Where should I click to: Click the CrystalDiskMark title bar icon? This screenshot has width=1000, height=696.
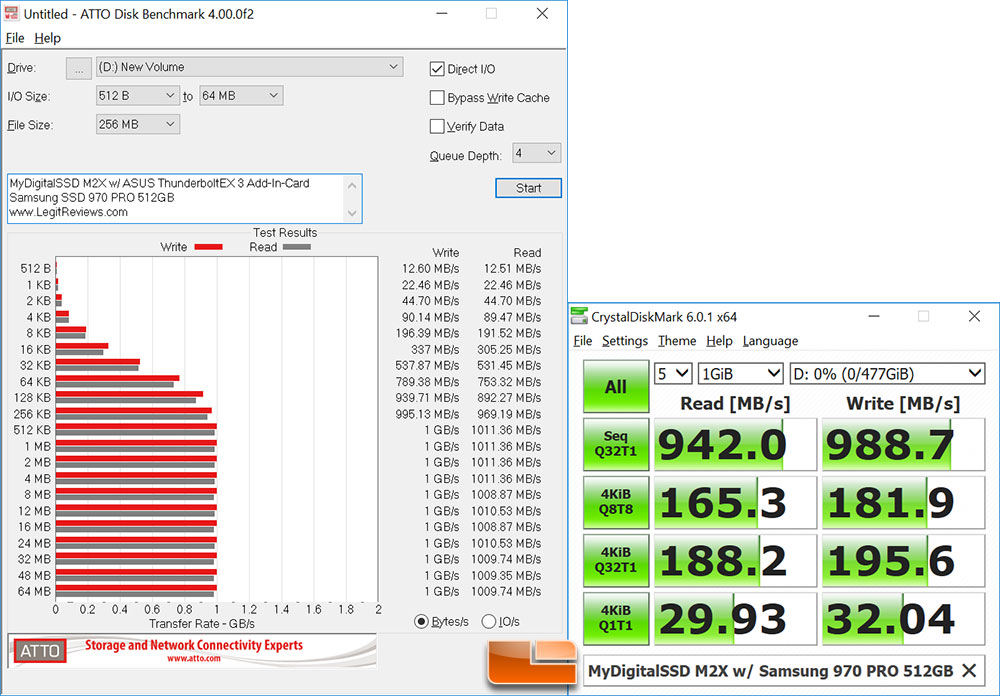click(579, 316)
